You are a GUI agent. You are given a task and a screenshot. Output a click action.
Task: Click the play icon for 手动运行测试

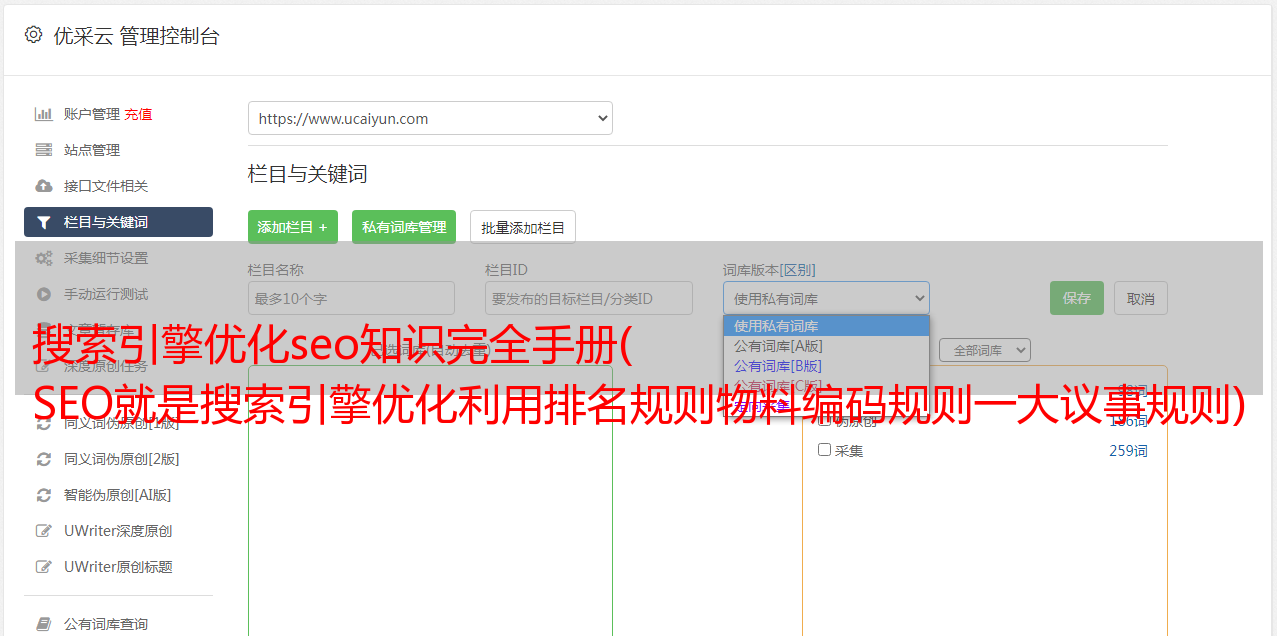click(43, 294)
